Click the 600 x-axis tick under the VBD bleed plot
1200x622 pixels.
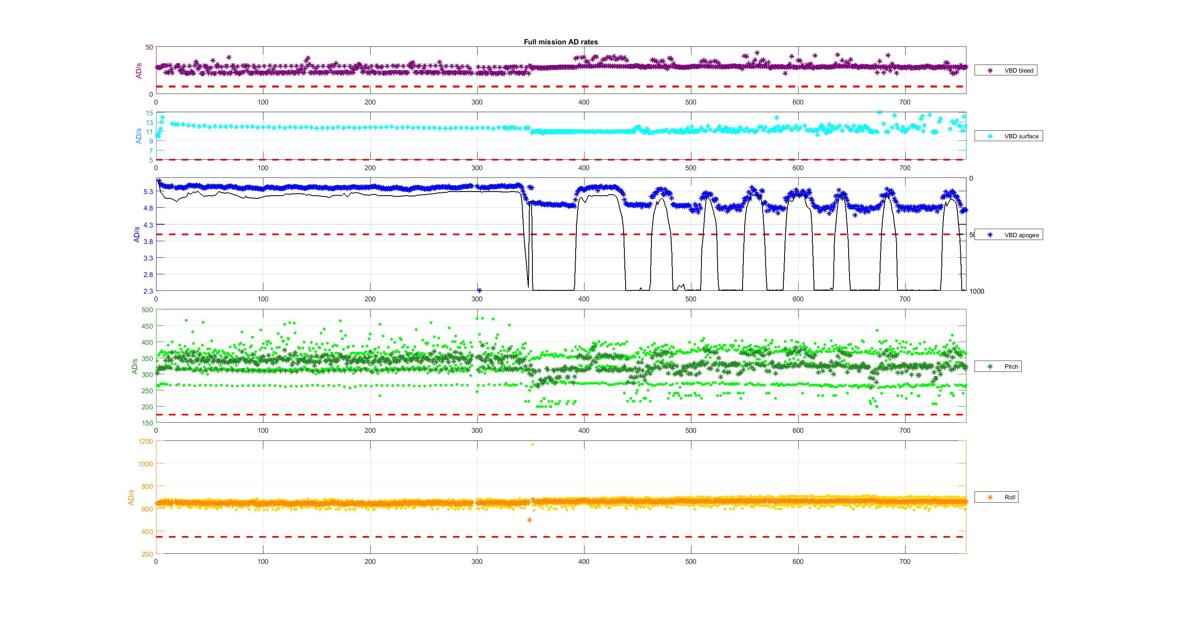point(798,103)
